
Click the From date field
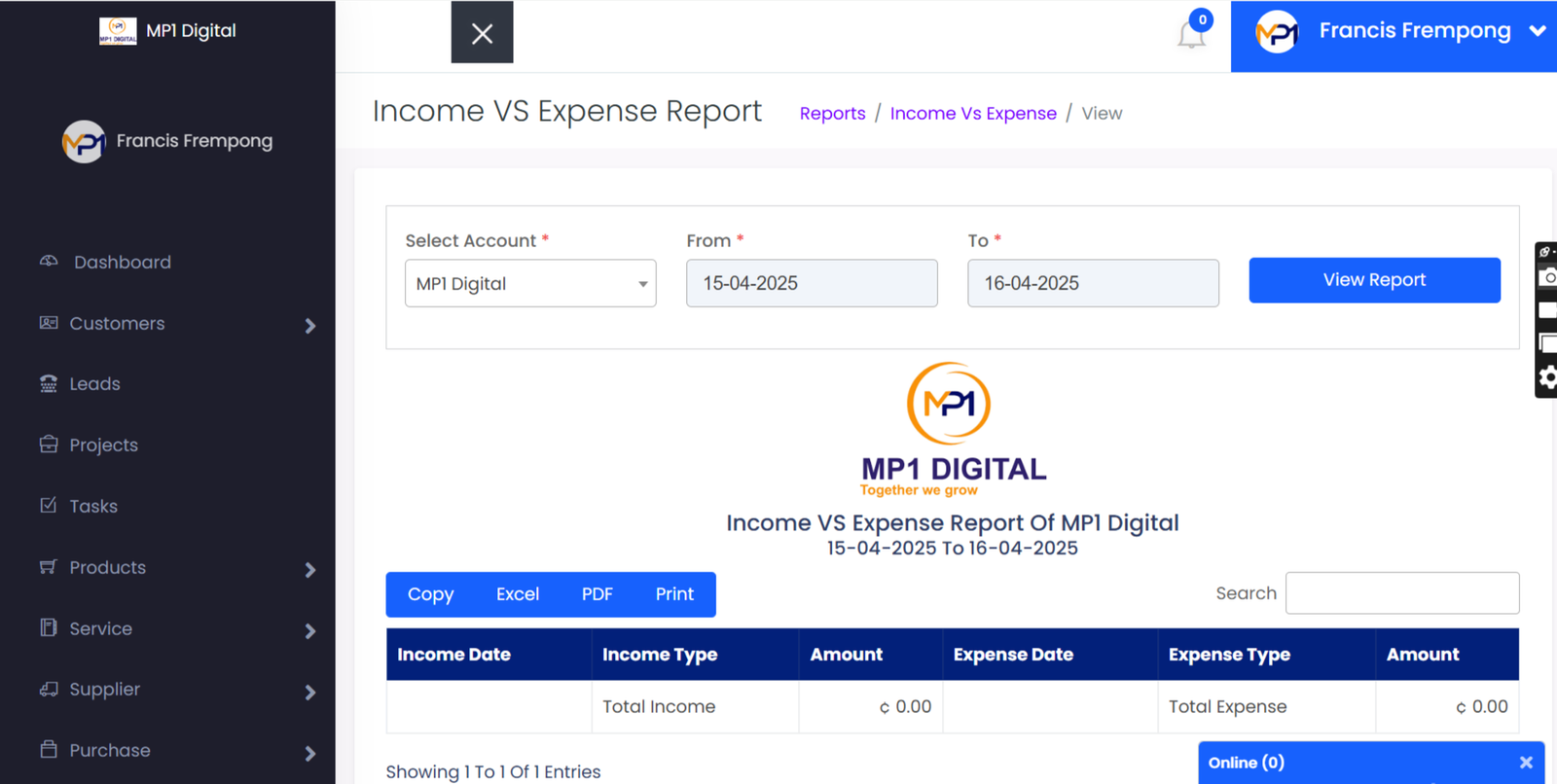(812, 283)
